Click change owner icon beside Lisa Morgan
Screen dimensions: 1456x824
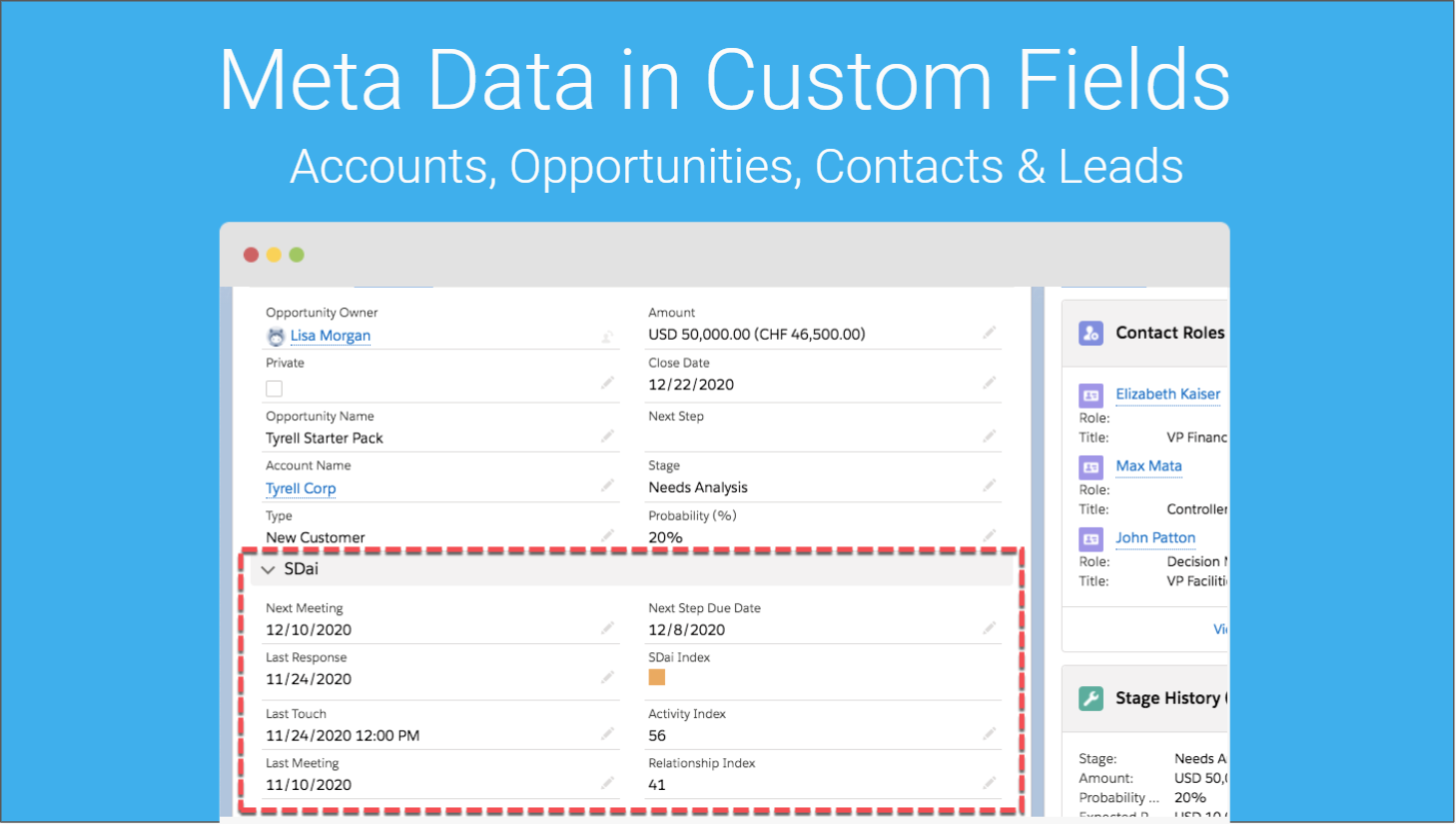tap(607, 337)
